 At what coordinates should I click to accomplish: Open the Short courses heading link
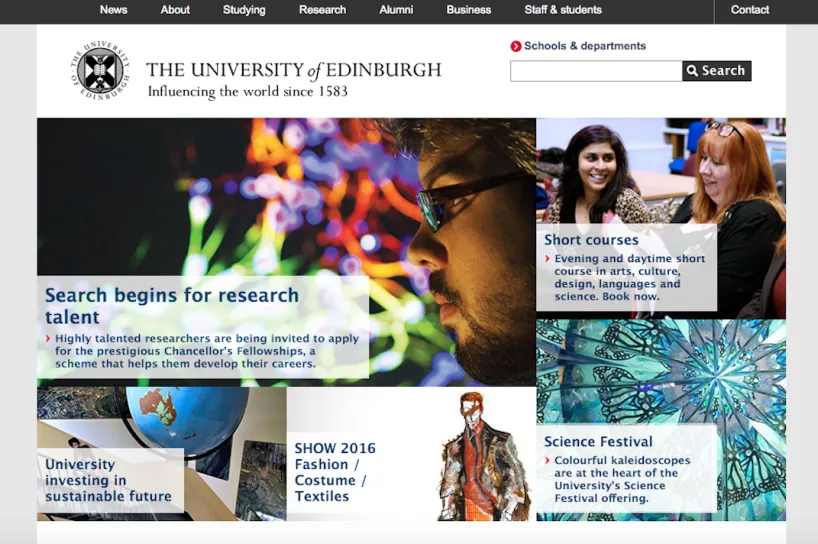591,240
